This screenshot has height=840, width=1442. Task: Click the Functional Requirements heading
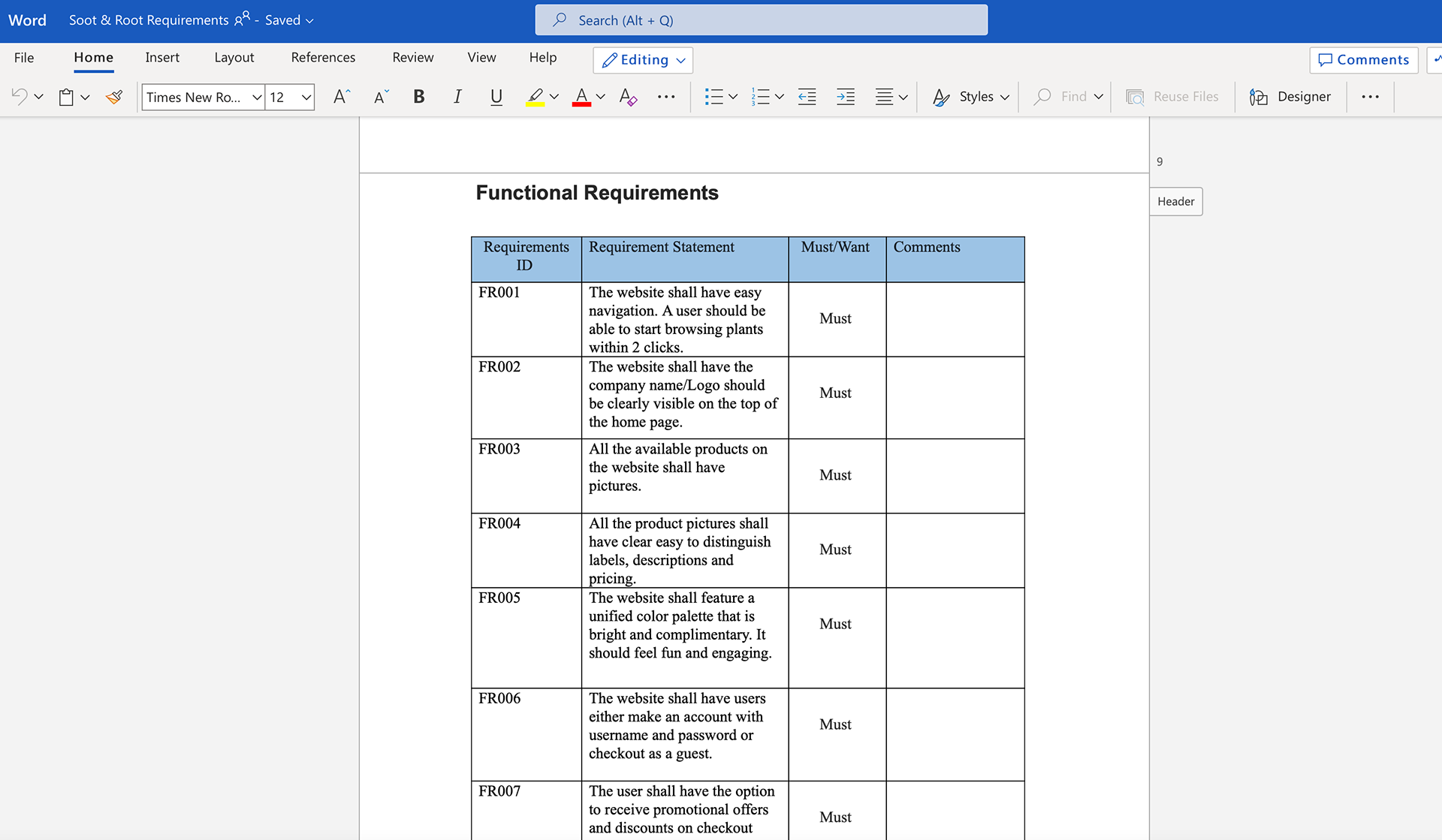(x=597, y=193)
